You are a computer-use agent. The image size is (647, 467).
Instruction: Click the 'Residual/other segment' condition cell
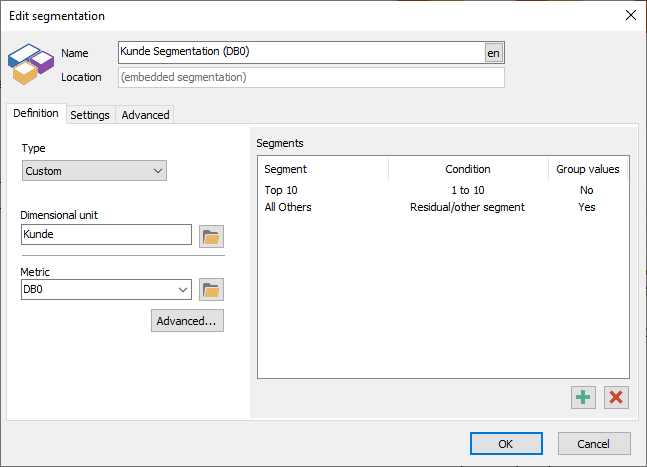[x=467, y=207]
